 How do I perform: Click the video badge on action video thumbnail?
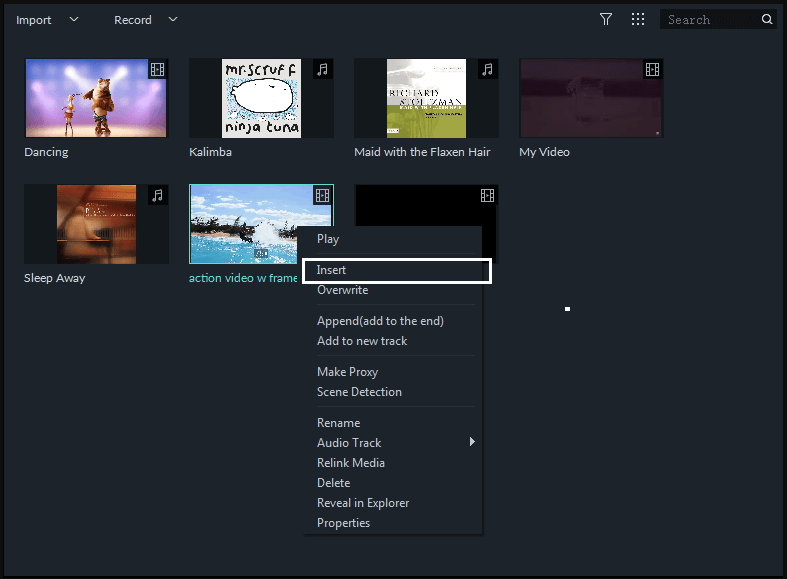click(x=322, y=195)
